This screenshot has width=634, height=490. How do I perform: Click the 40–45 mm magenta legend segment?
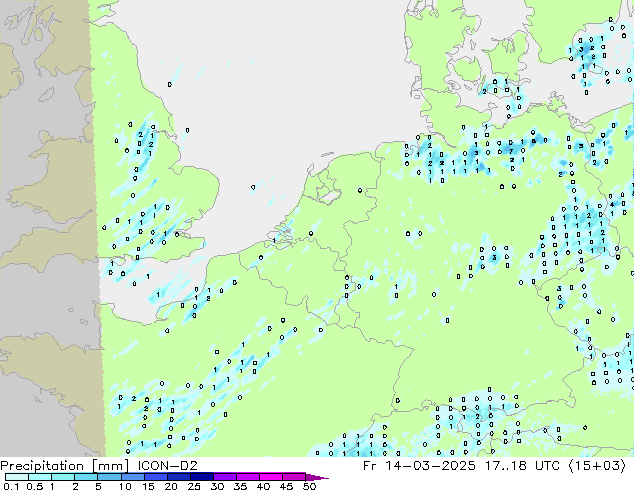(x=271, y=477)
